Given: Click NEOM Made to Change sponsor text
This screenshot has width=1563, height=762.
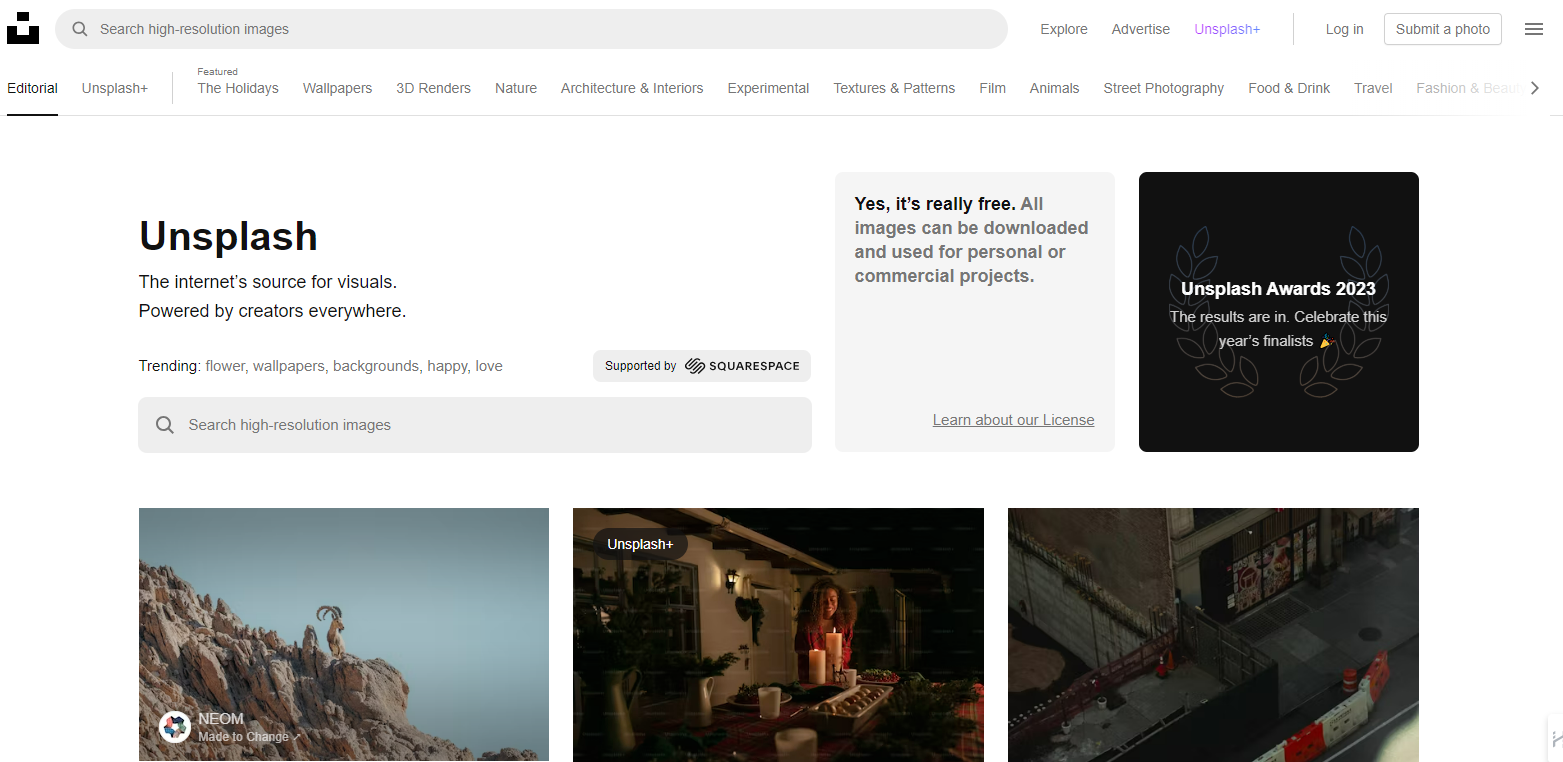Looking at the screenshot, I should coord(249,727).
